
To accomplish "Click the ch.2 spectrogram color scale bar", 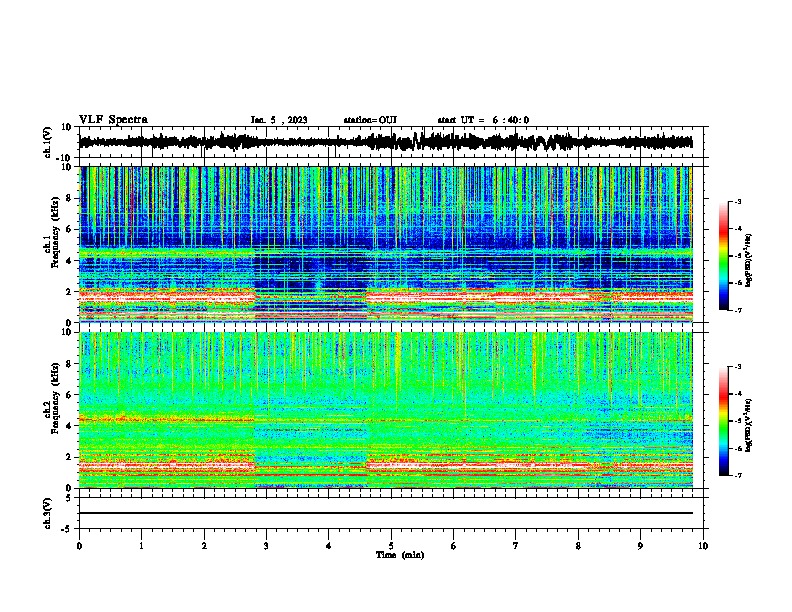I will pos(724,421).
